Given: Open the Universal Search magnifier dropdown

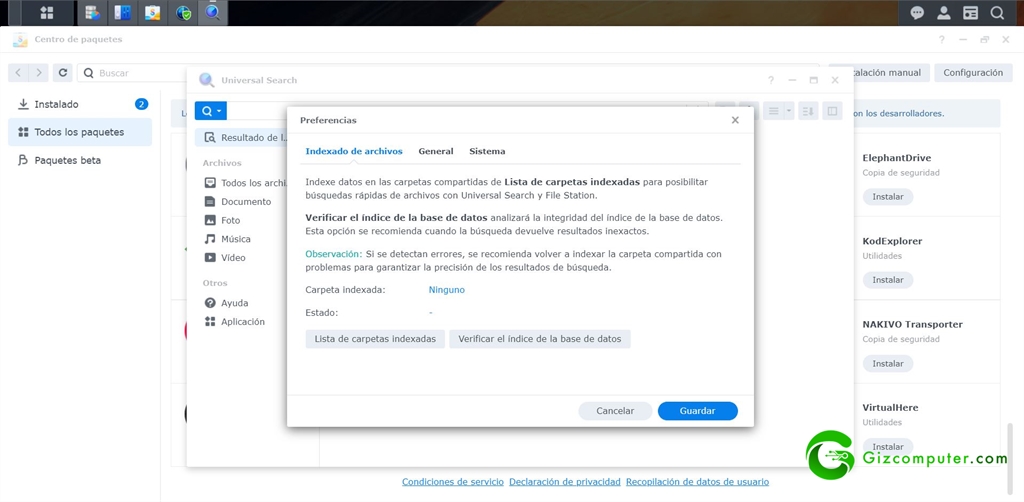Looking at the screenshot, I should pos(210,111).
